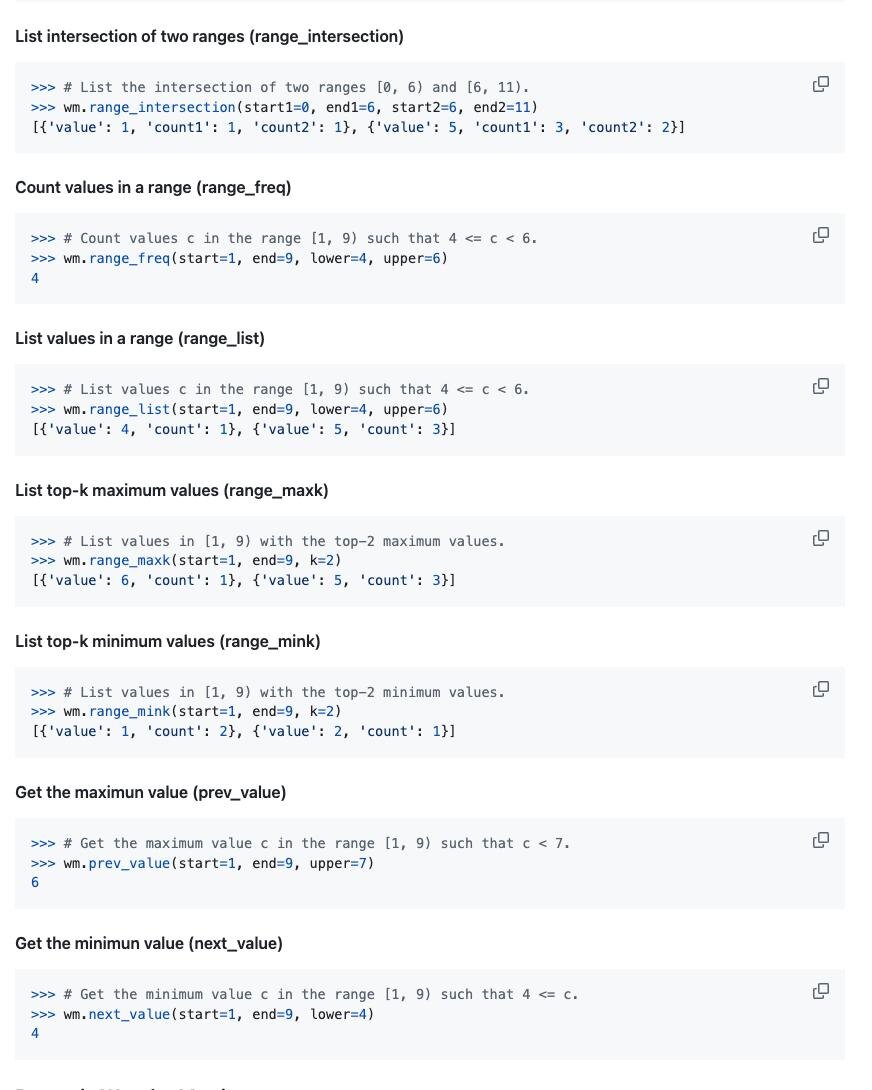Click the wm.prev_value function call line

point(202,863)
